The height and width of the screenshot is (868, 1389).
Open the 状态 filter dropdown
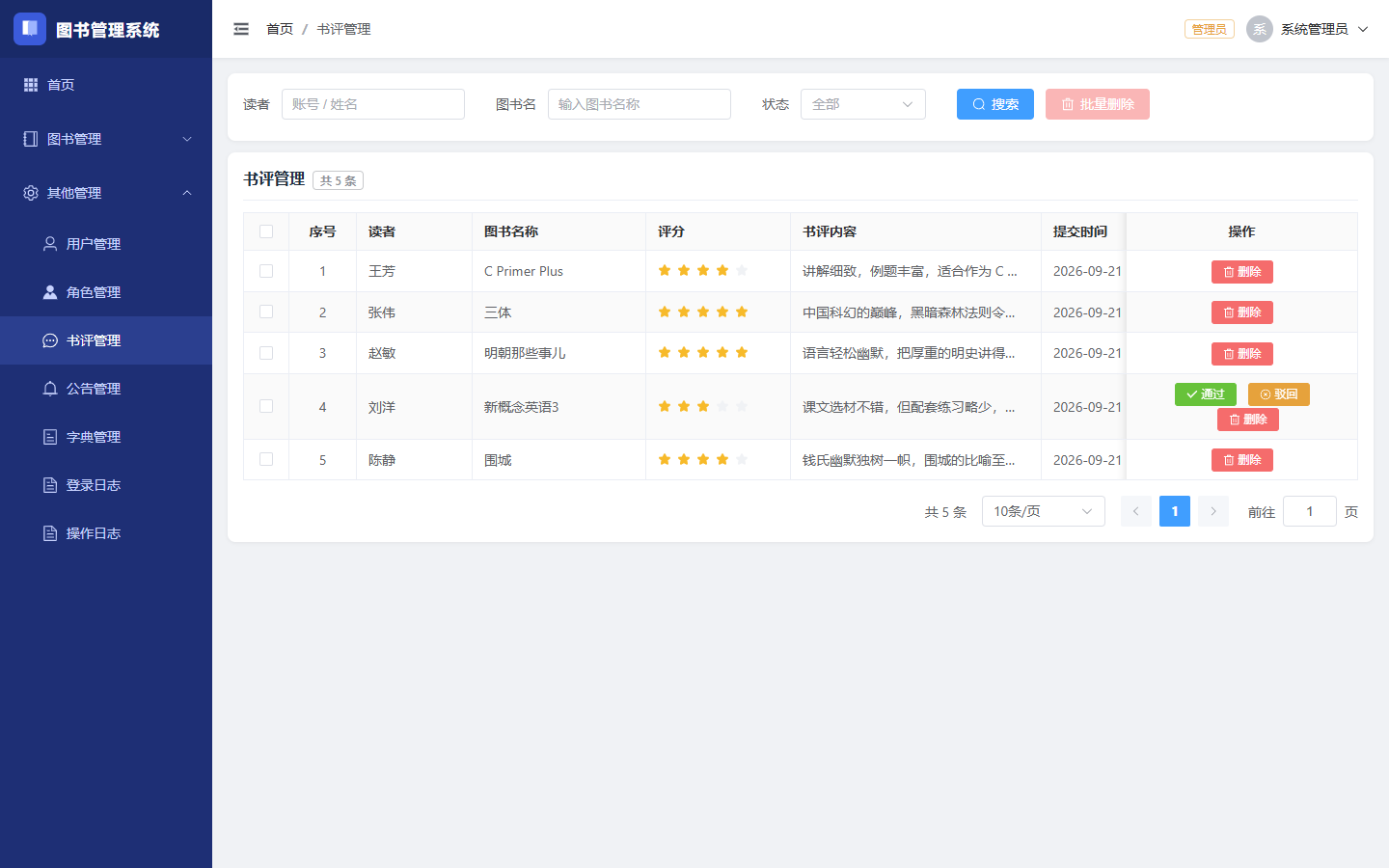(863, 104)
